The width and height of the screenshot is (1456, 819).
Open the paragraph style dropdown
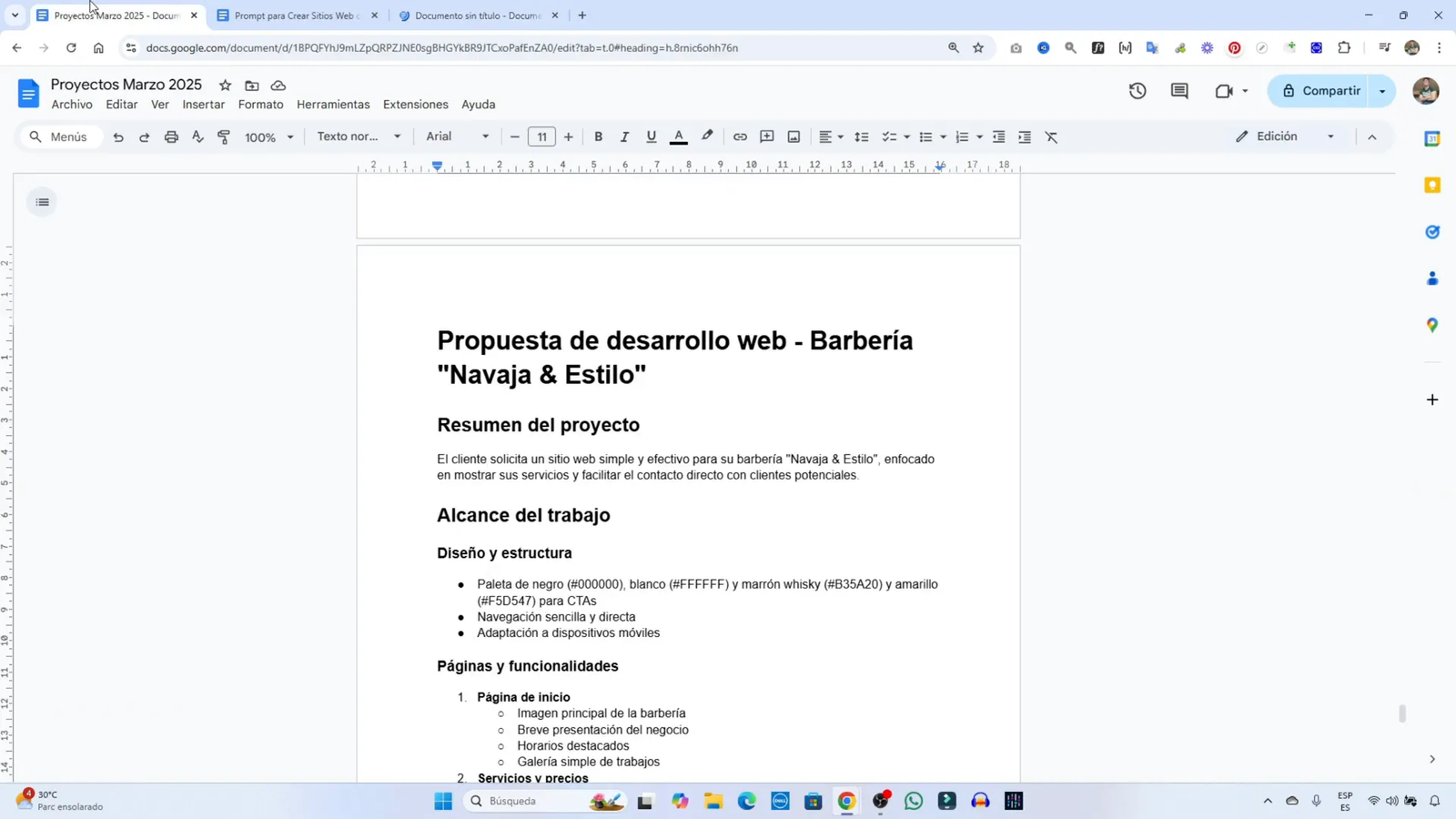coord(358,136)
